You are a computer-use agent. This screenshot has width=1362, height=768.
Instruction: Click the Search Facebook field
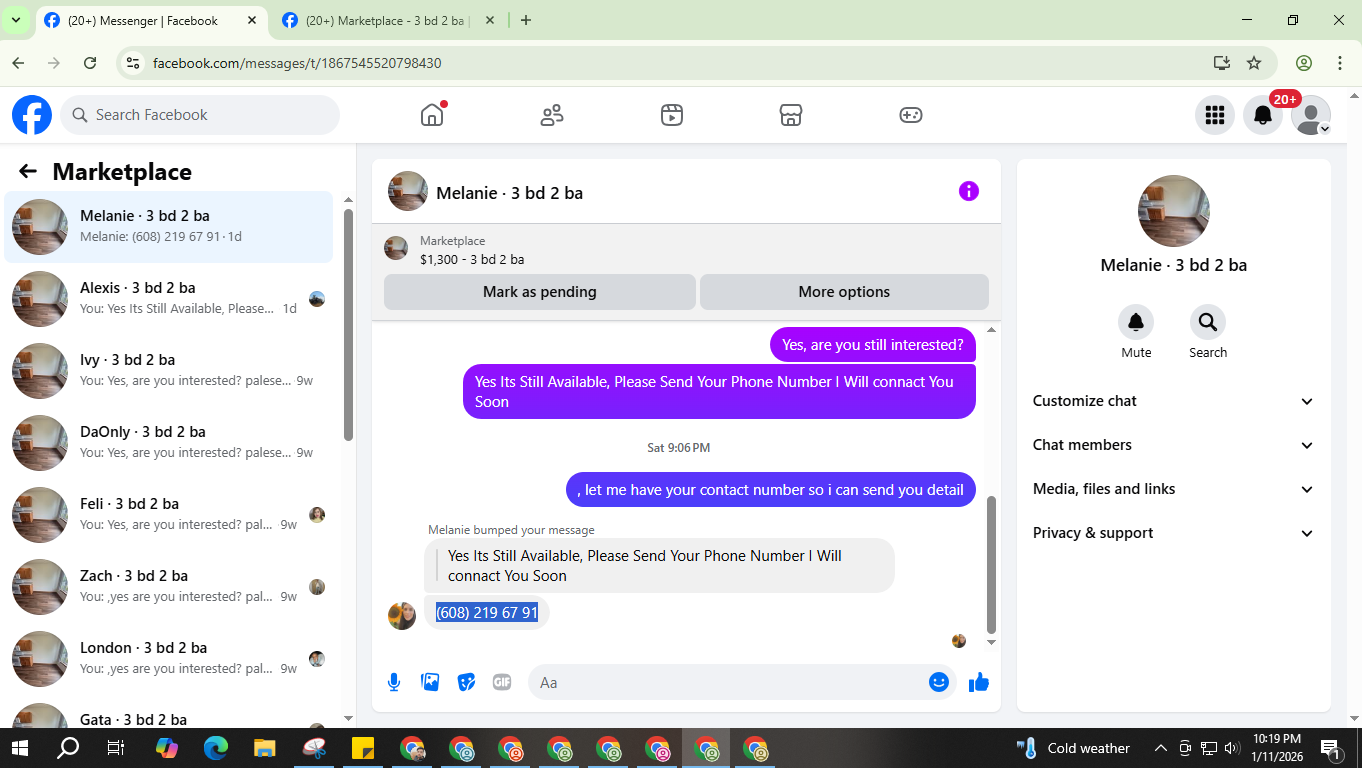200,115
